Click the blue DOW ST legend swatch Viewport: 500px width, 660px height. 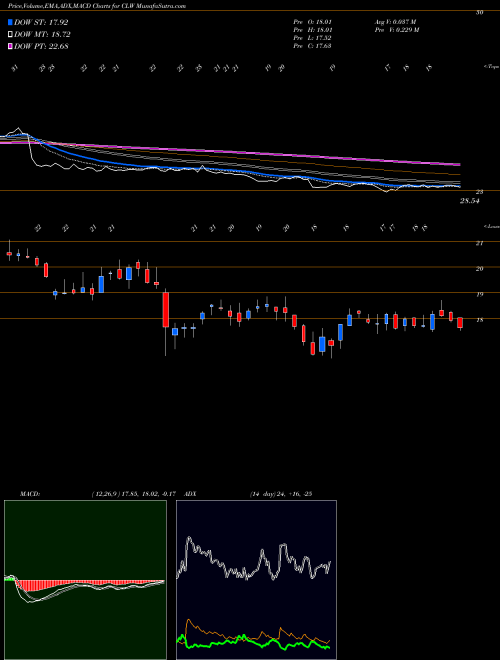(10, 22)
